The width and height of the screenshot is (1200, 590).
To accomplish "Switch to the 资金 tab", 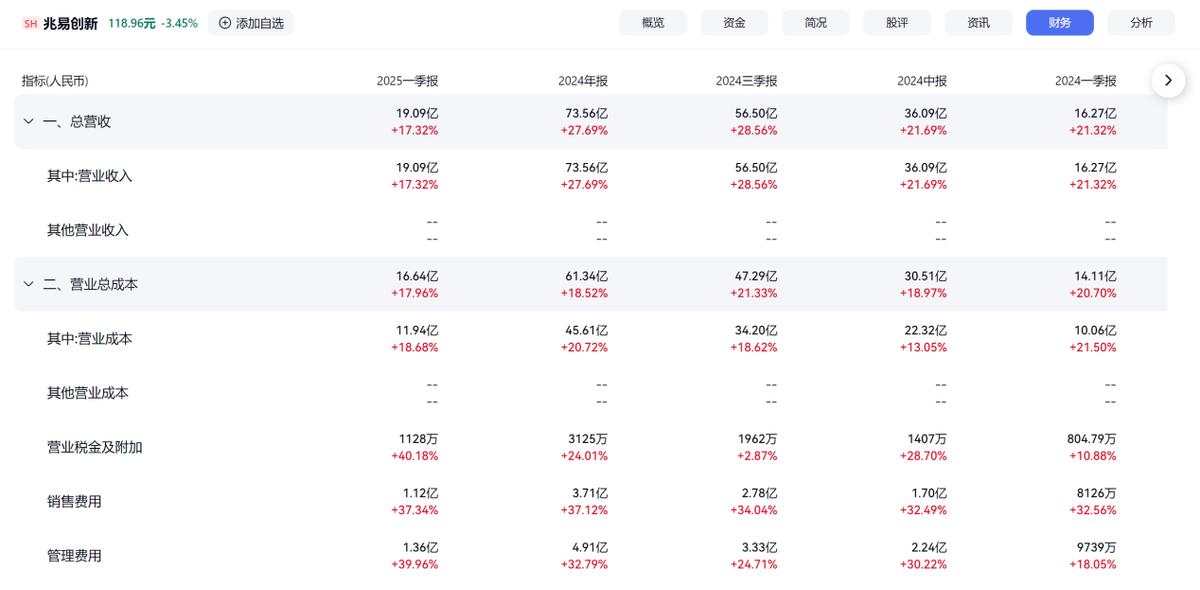I will (x=734, y=23).
